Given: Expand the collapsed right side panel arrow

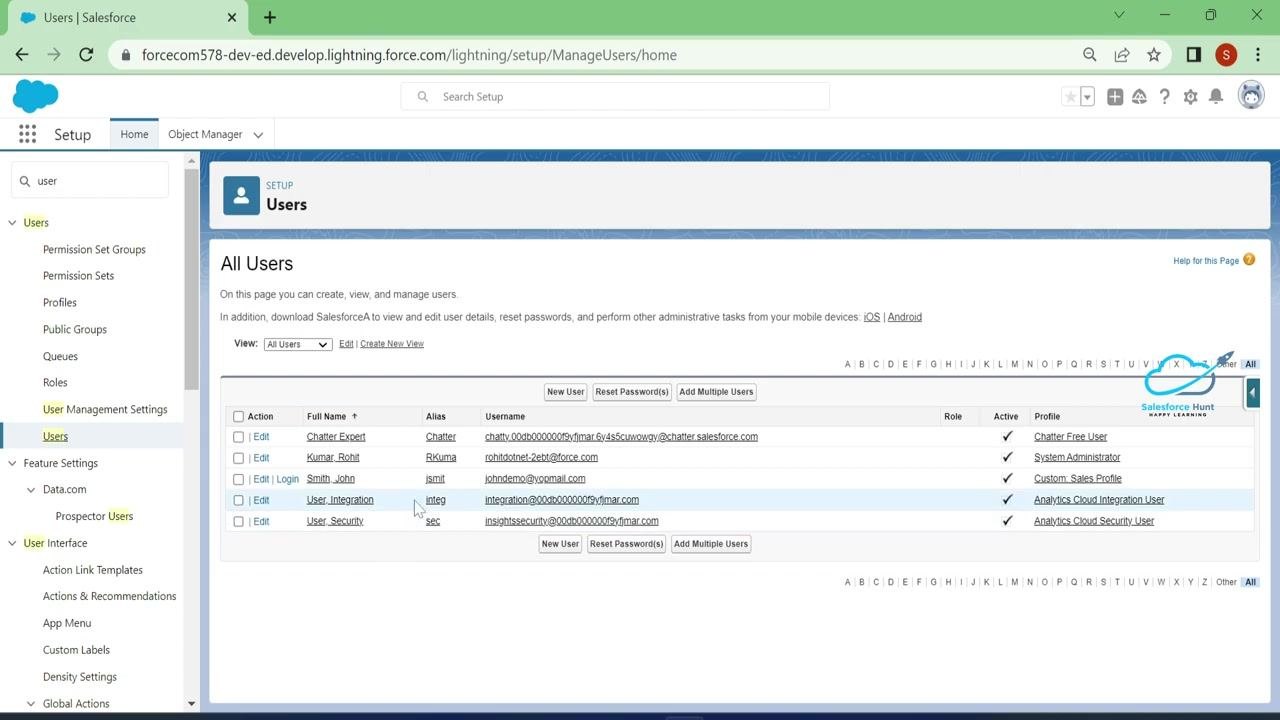Looking at the screenshot, I should pos(1252,394).
